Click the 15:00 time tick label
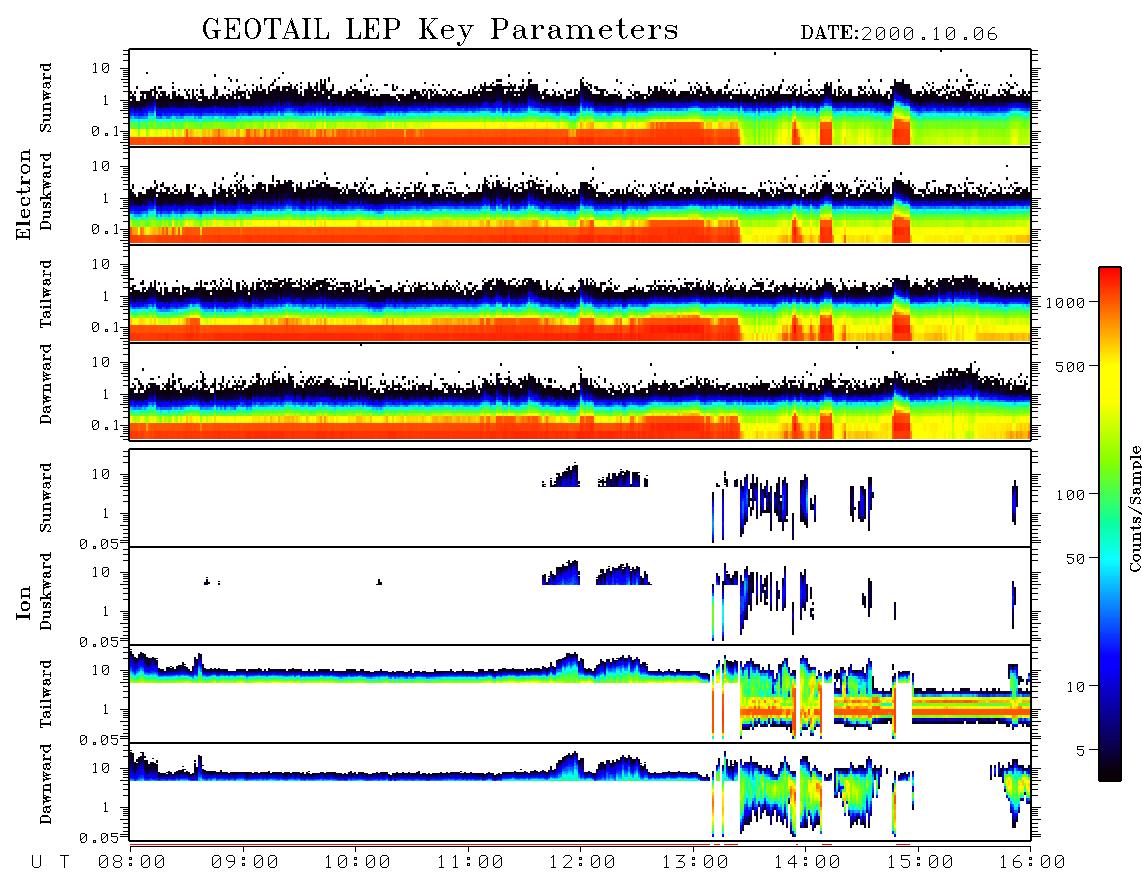1142x880 pixels. (x=920, y=863)
